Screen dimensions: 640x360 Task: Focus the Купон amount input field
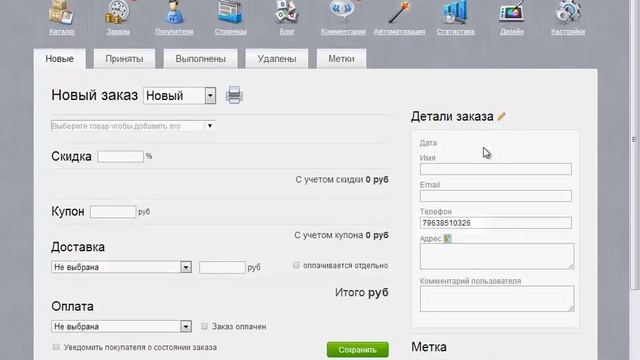pyautogui.click(x=113, y=212)
